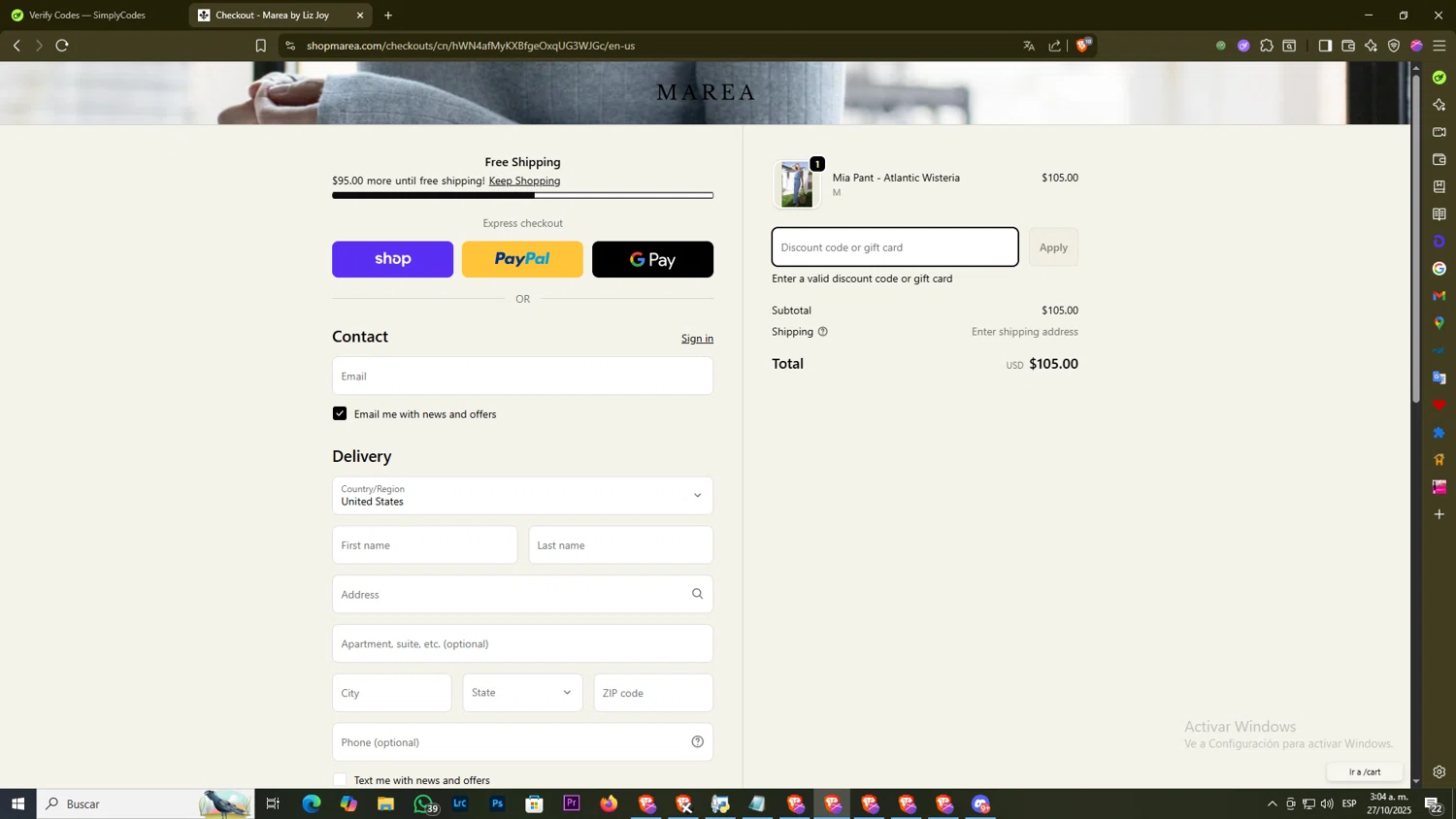Pay with Google Pay button

coord(652,259)
